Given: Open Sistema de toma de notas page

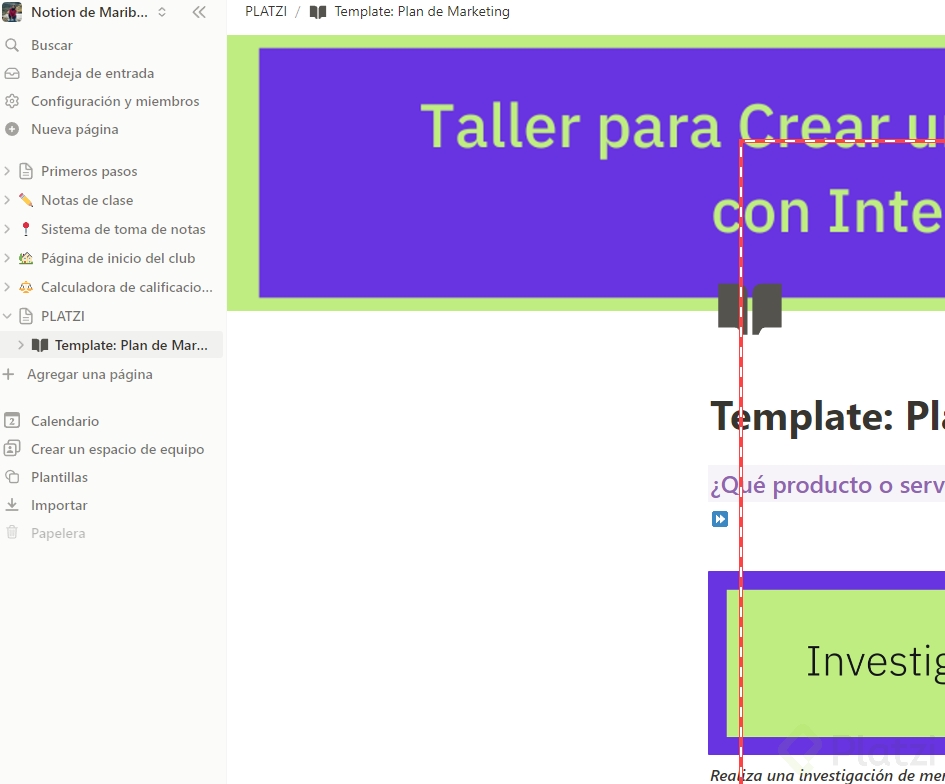Looking at the screenshot, I should tap(123, 229).
